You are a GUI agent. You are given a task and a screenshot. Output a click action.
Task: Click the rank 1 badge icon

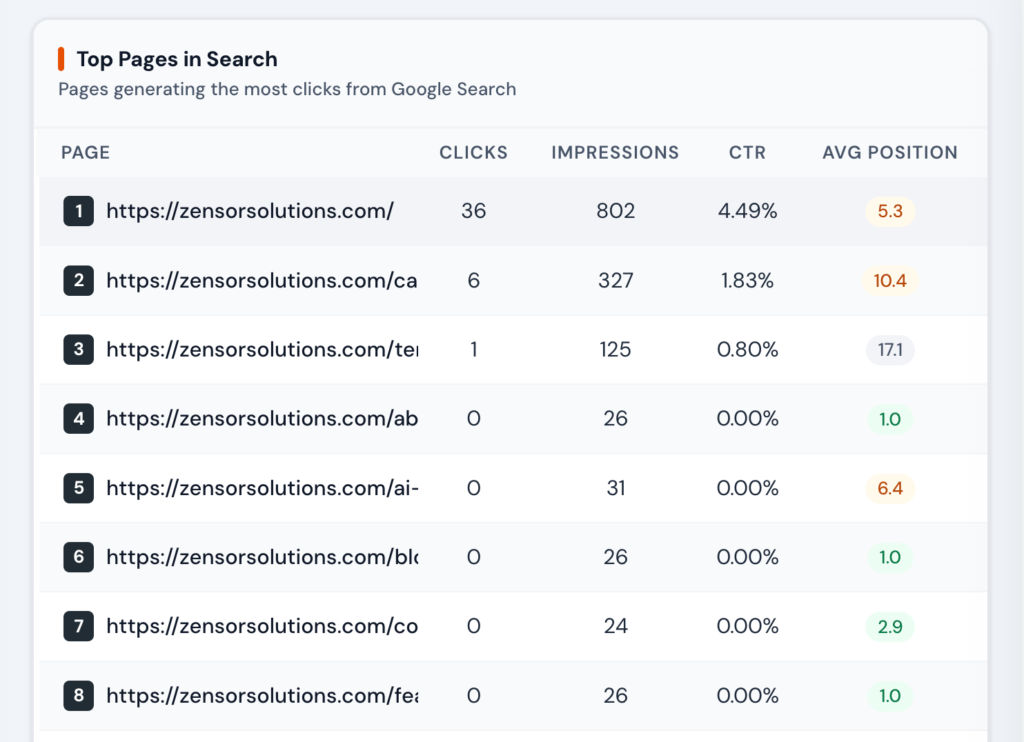point(78,211)
